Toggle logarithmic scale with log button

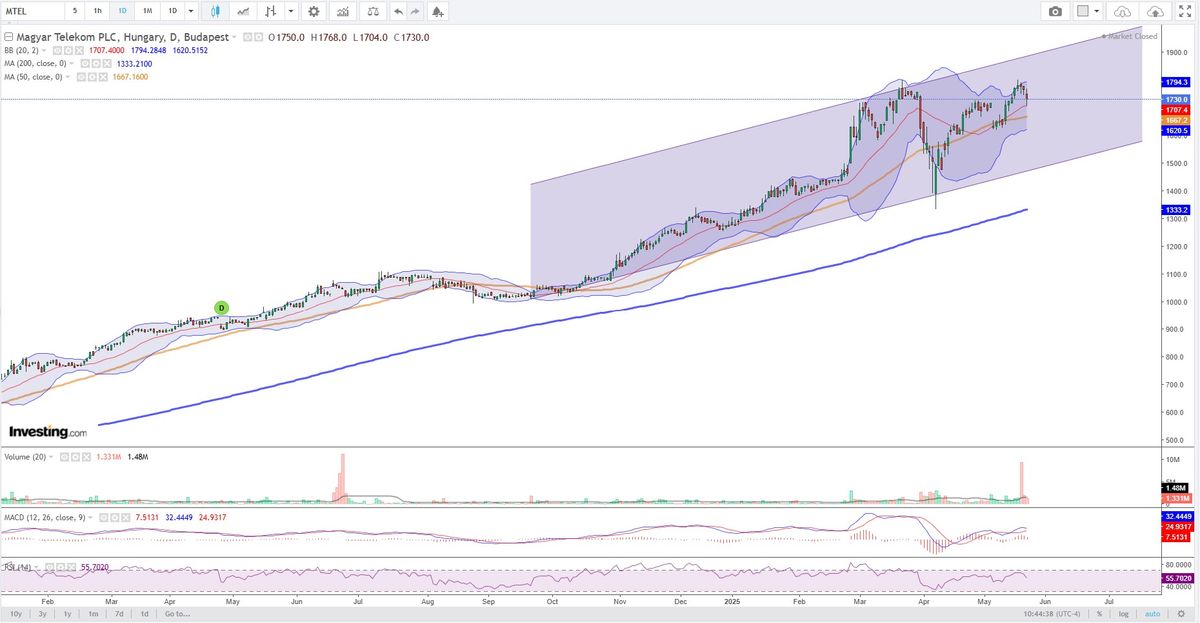(1124, 614)
